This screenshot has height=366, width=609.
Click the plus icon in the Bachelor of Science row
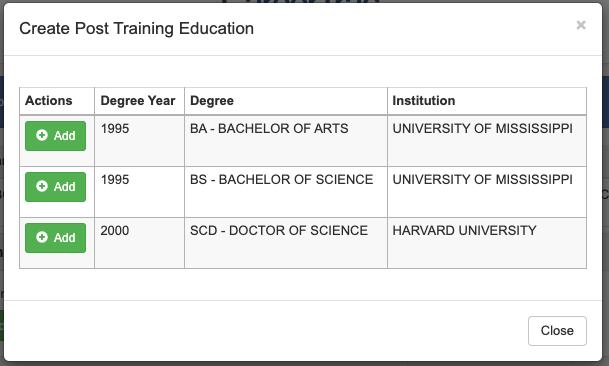point(42,186)
